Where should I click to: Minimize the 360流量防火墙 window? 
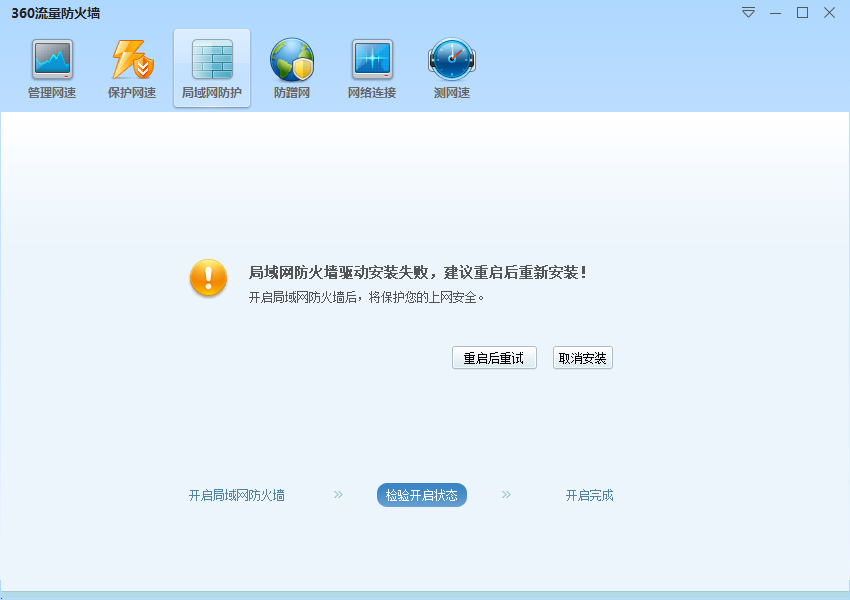pyautogui.click(x=775, y=13)
